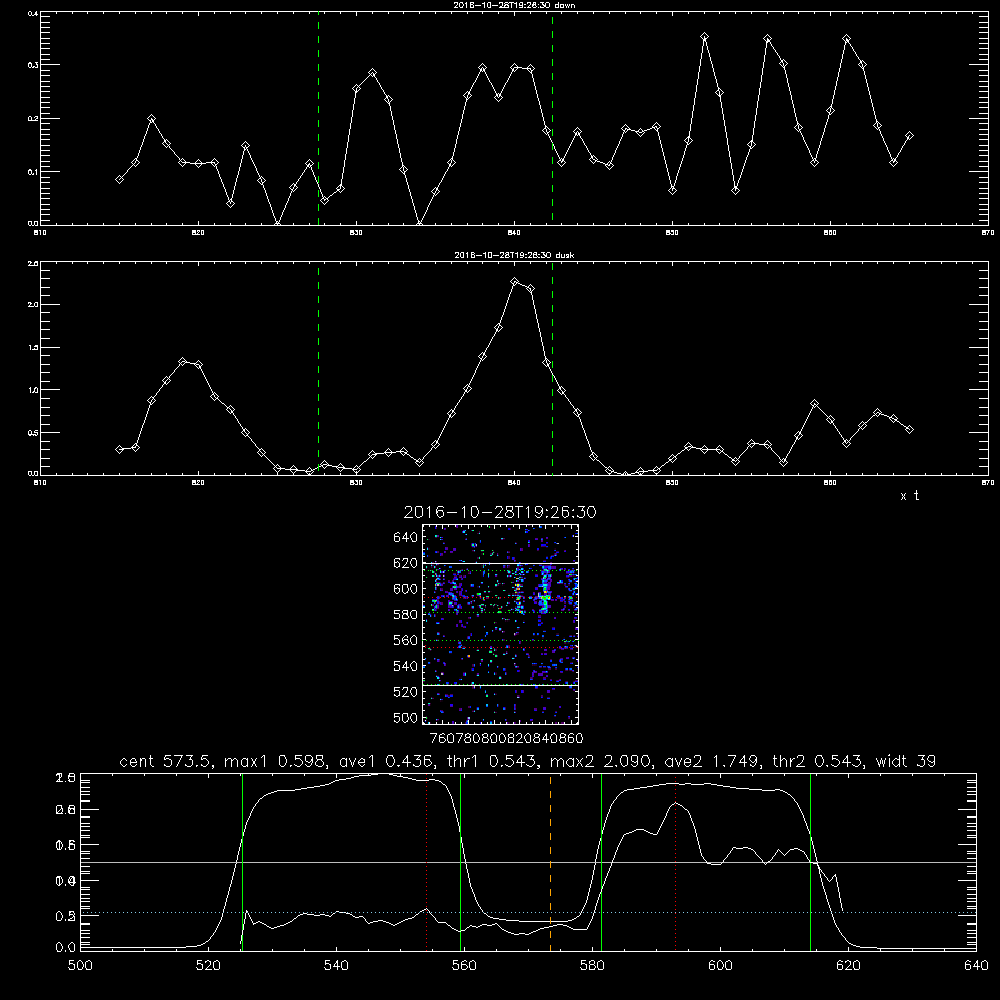Click the 'cent 573.5' value in the stats line
Screen dimensions: 1000x1000
click(x=167, y=761)
